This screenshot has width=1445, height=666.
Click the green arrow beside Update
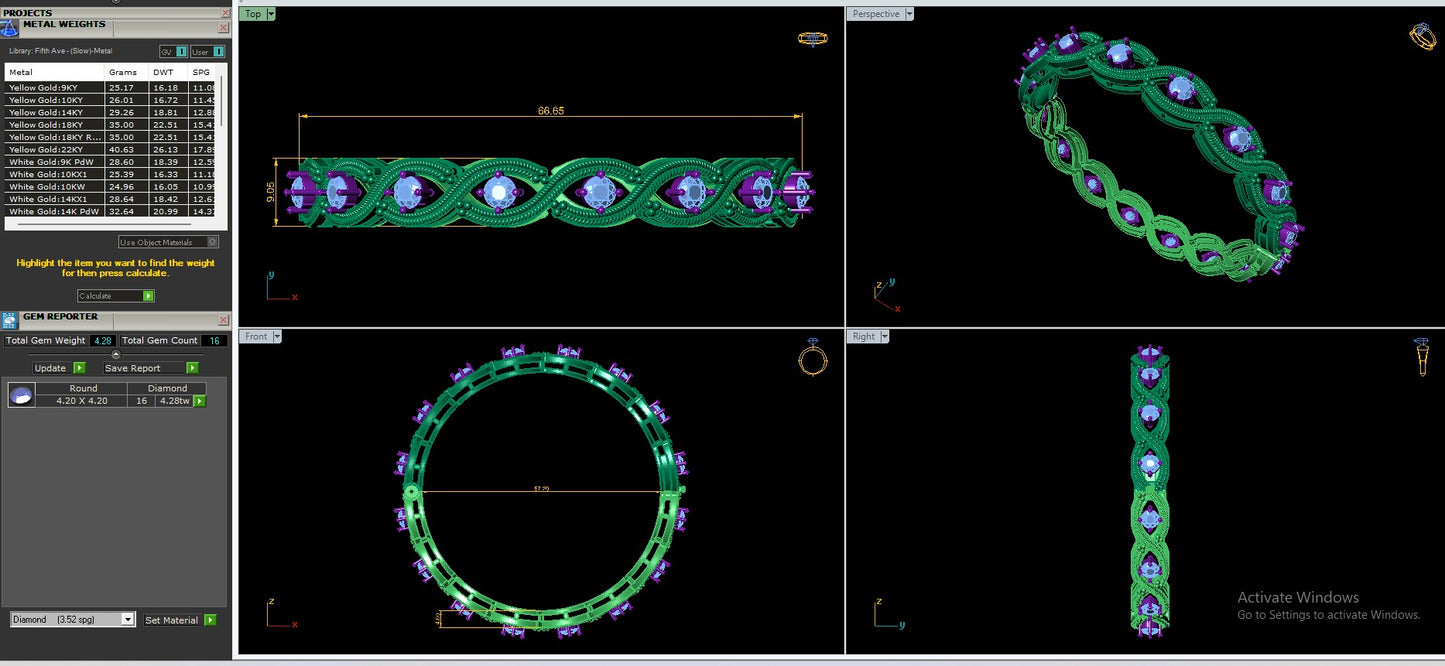coord(79,368)
